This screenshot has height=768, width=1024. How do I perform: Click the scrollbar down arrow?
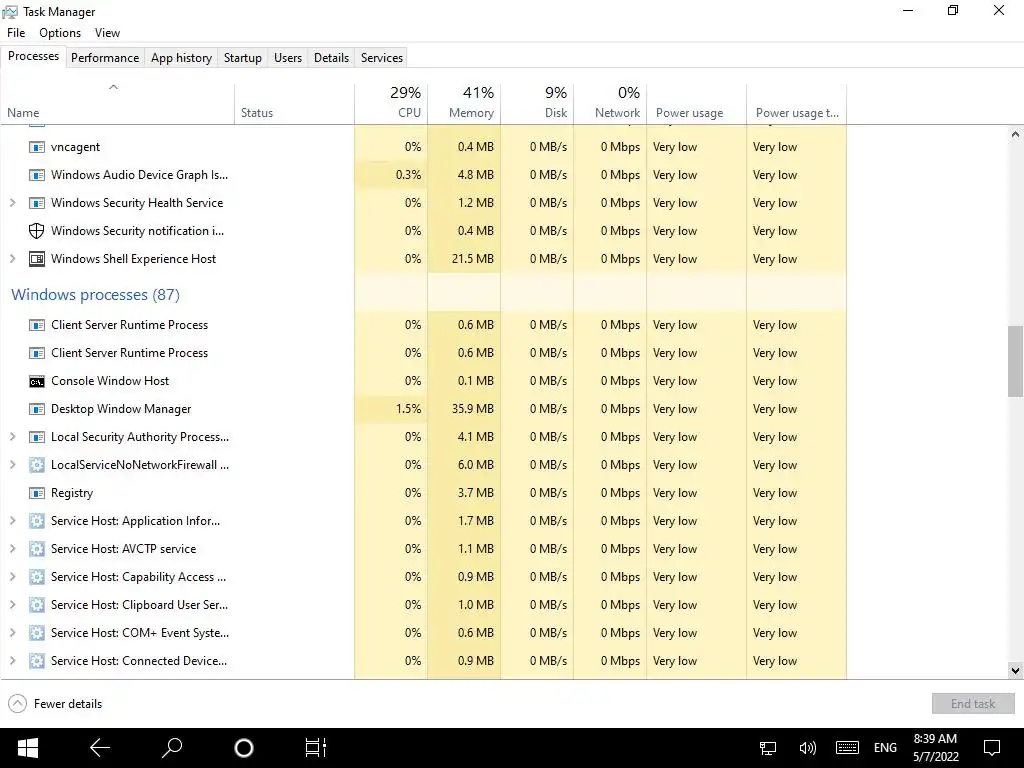click(x=1015, y=670)
